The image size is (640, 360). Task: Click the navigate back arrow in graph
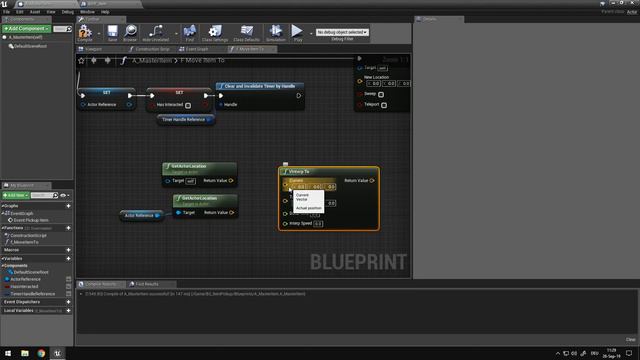tap(94, 60)
